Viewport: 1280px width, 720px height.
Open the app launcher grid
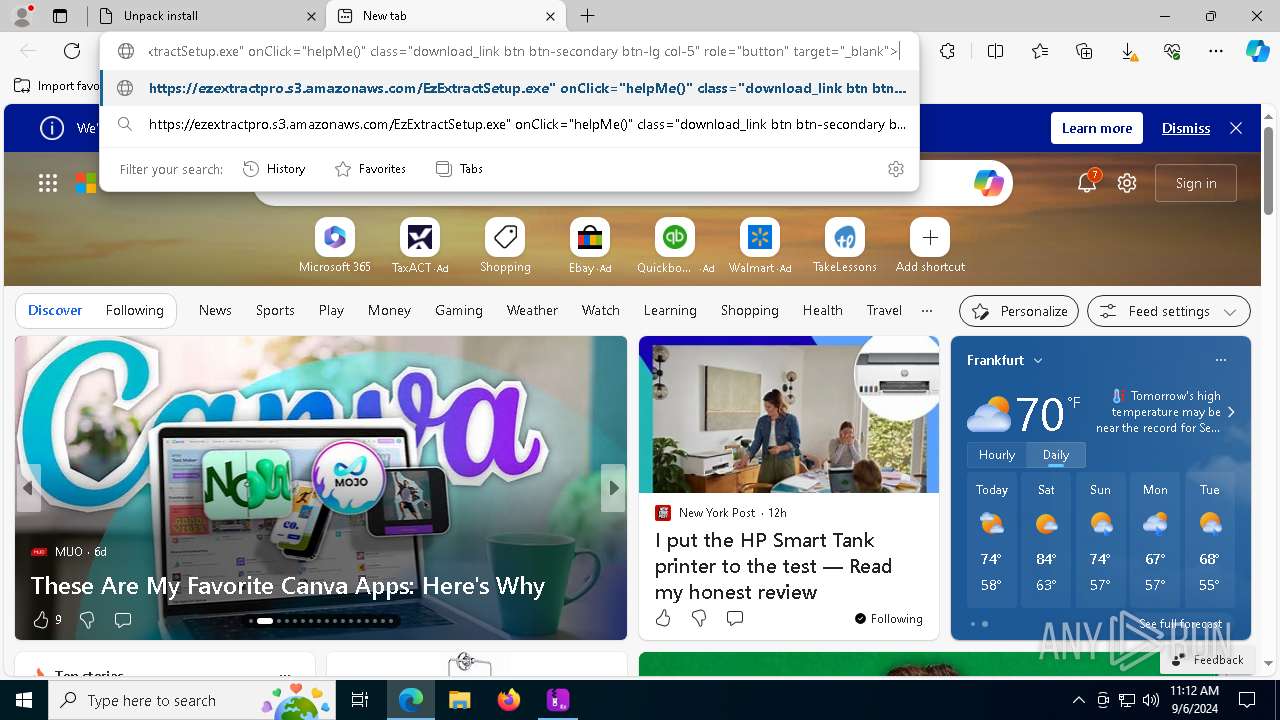(x=48, y=183)
